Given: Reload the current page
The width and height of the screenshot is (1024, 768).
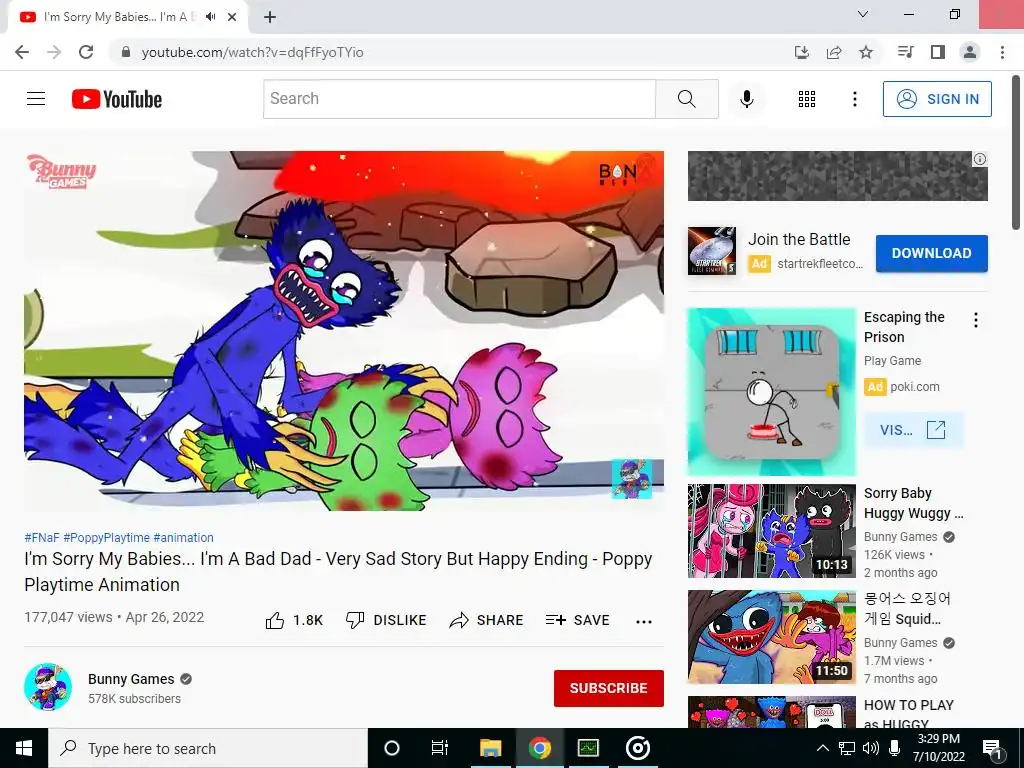Looking at the screenshot, I should [86, 52].
